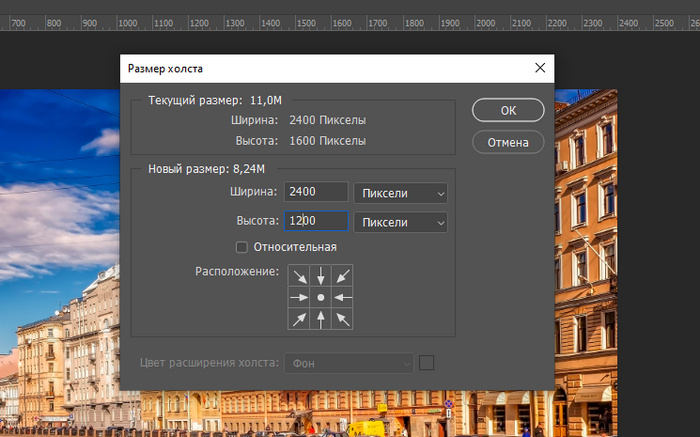The image size is (700, 437).
Task: Open canvas extension color dropdown Фон
Action: (x=349, y=363)
